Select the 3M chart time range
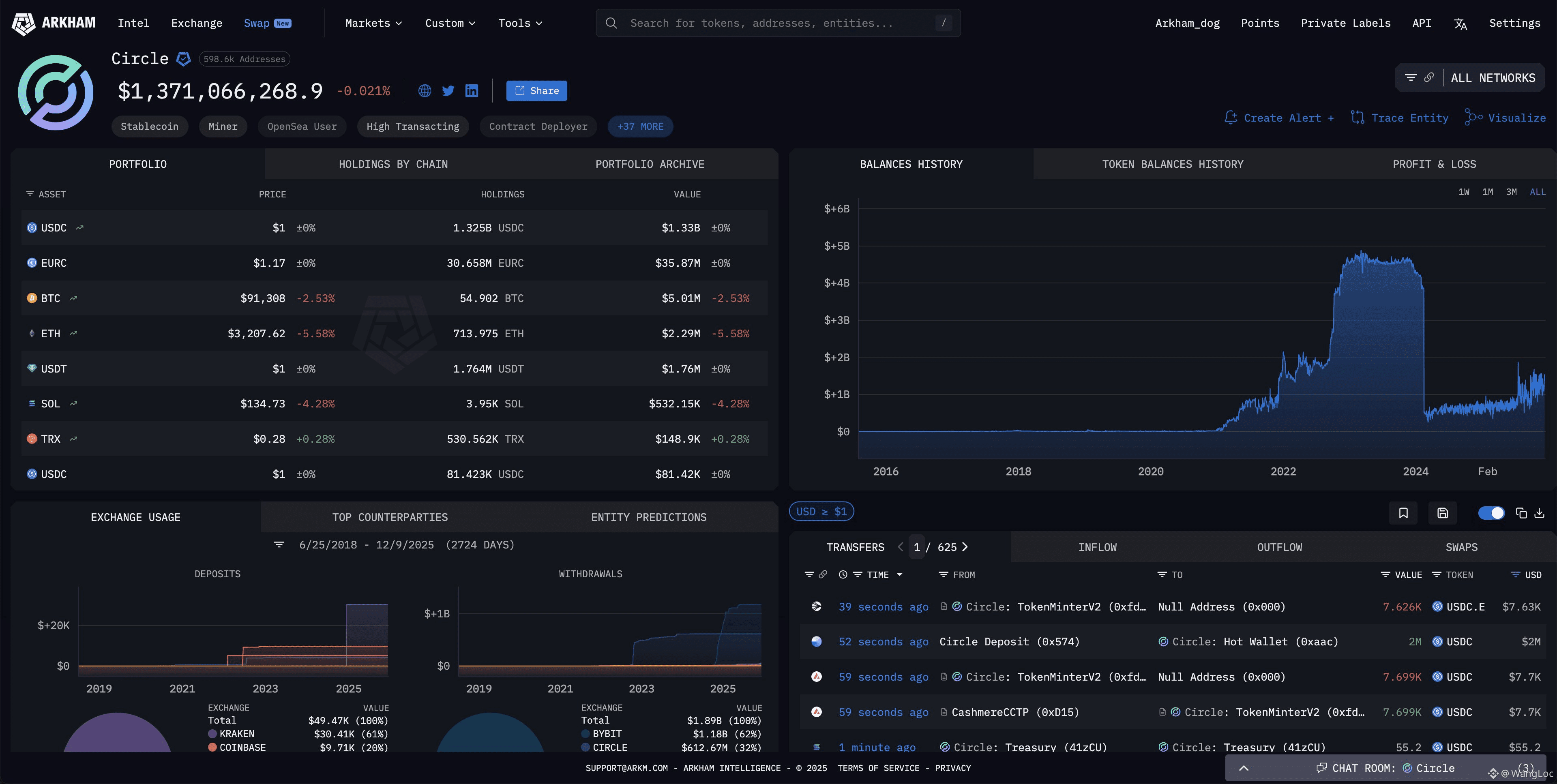Viewport: 1557px width, 784px height. [x=1511, y=192]
